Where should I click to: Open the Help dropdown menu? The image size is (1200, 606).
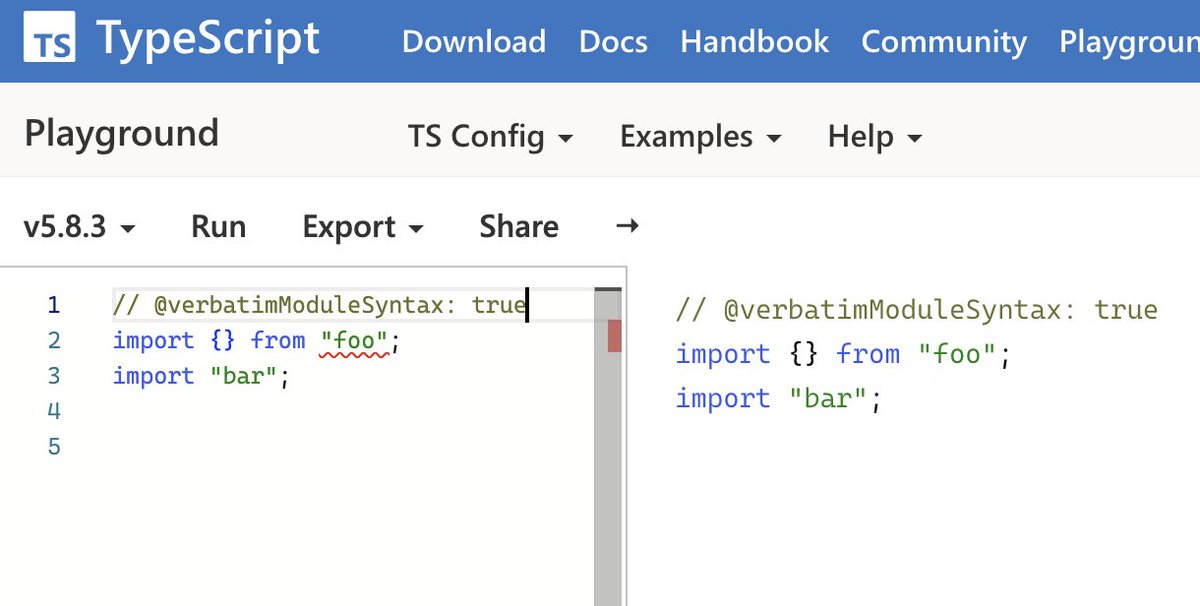[x=875, y=136]
